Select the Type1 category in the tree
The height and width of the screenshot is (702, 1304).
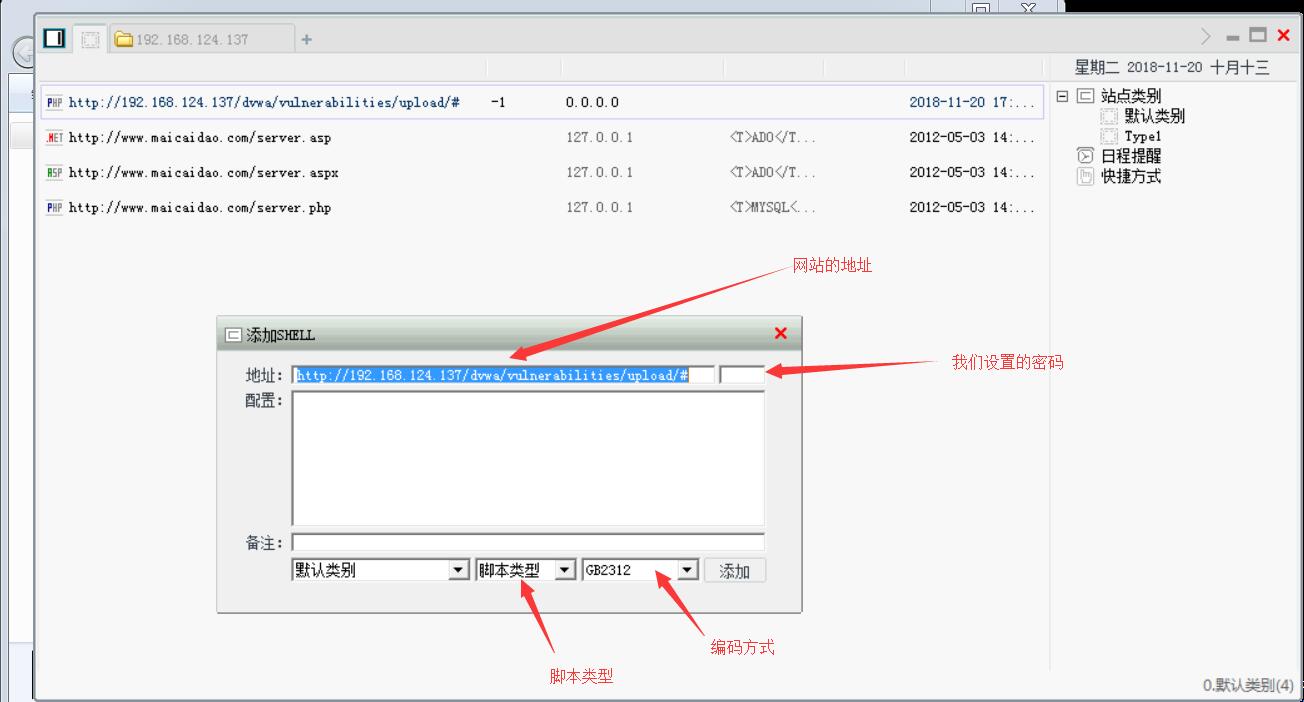[1143, 136]
